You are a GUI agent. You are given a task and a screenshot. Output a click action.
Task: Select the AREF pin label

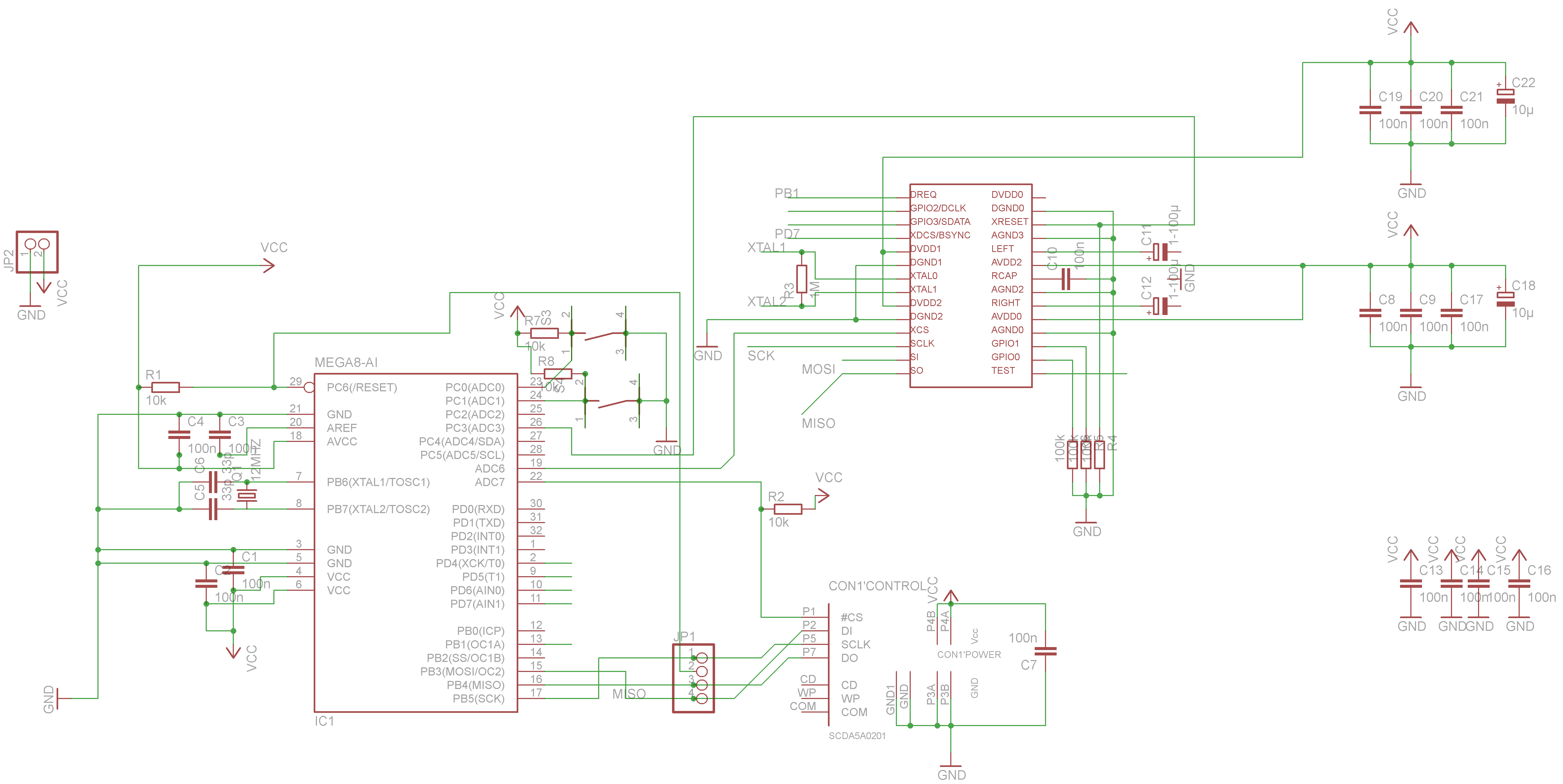[342, 428]
